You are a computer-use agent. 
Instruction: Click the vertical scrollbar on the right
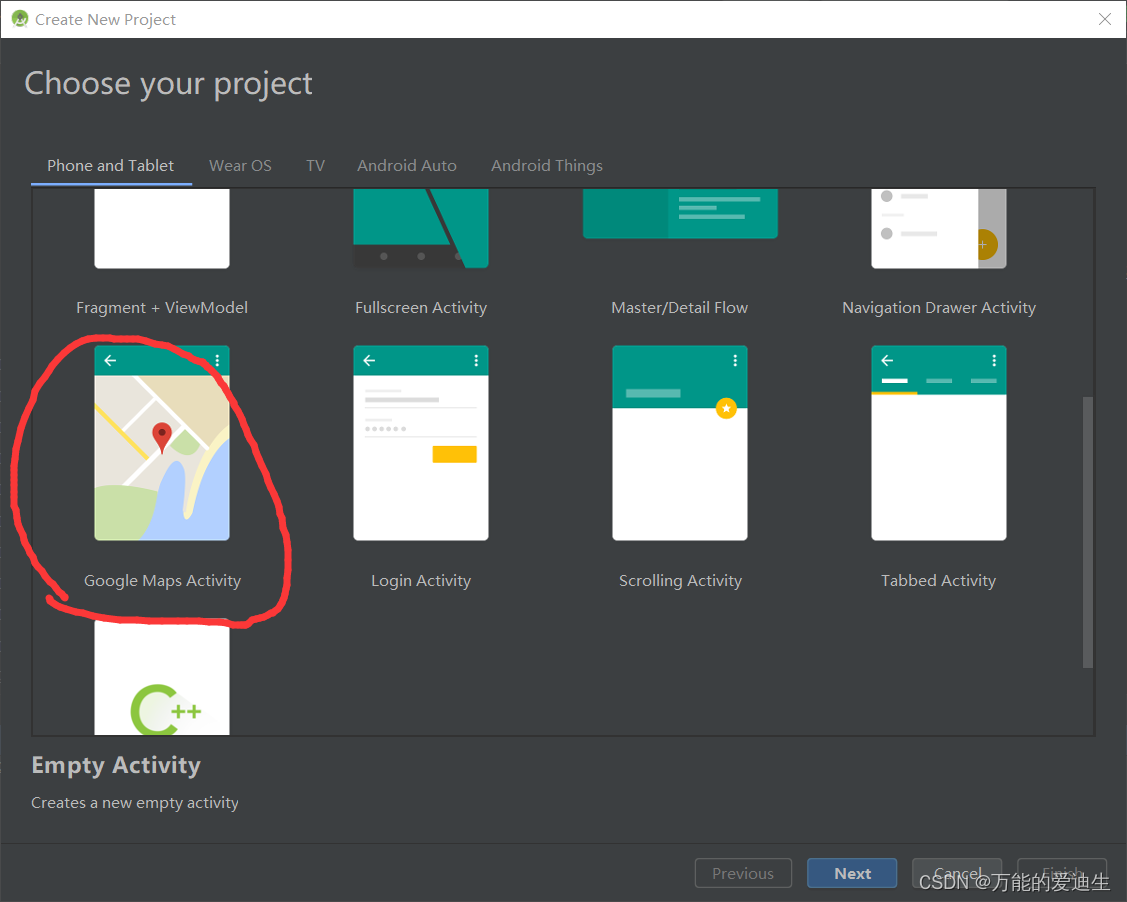1087,530
